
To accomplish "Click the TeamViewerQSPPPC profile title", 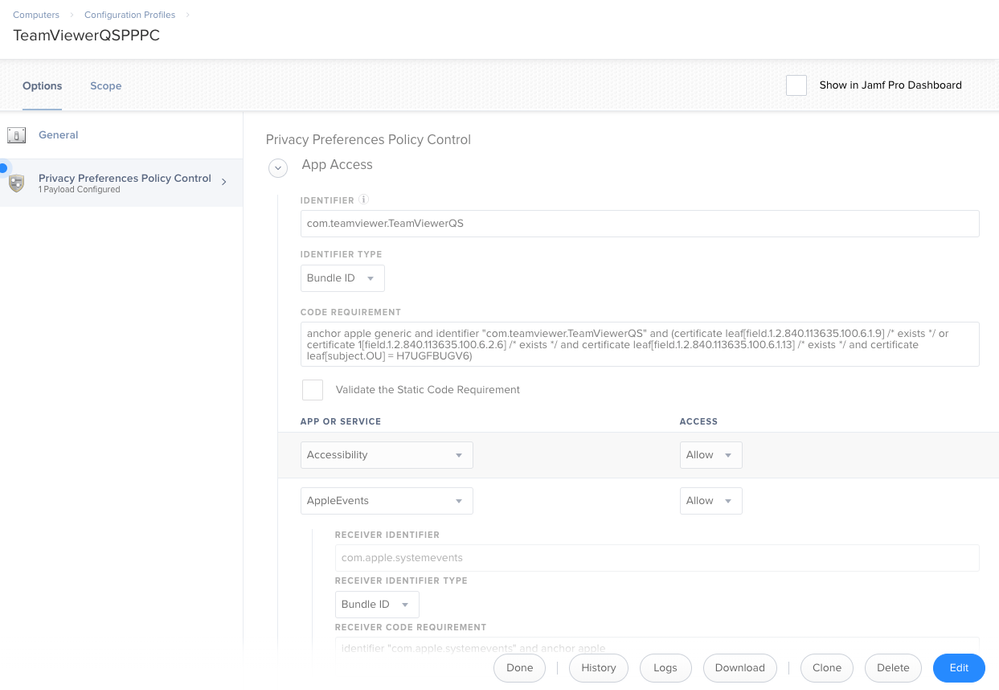I will coord(86,36).
